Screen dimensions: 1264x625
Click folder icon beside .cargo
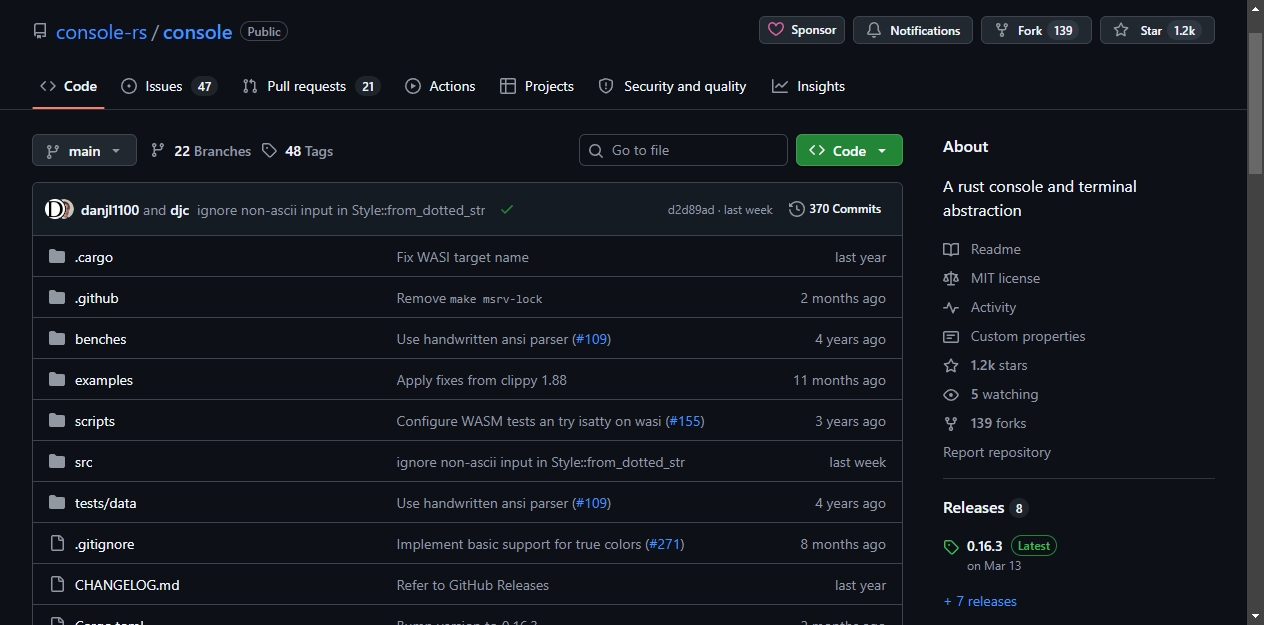click(x=57, y=257)
